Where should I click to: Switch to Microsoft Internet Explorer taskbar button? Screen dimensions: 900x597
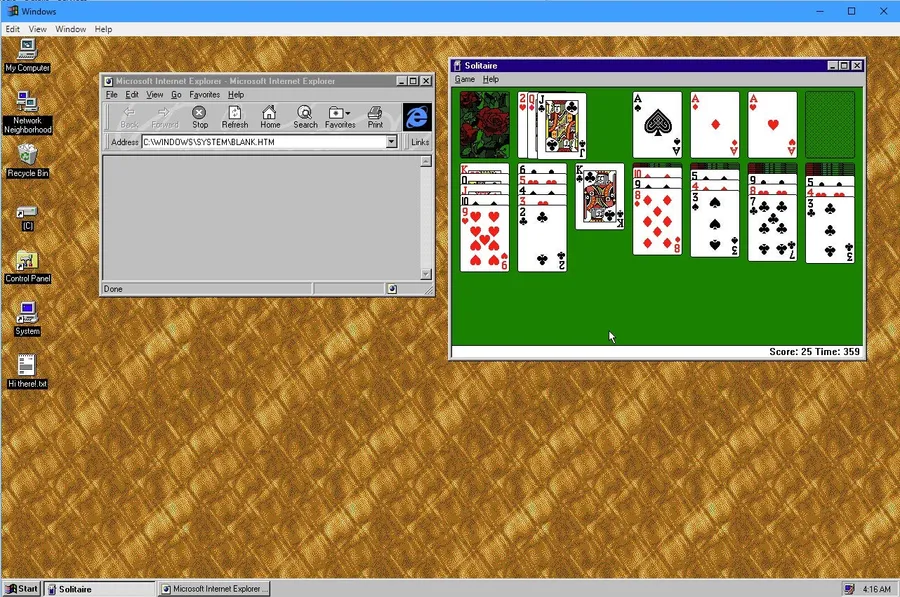[214, 589]
